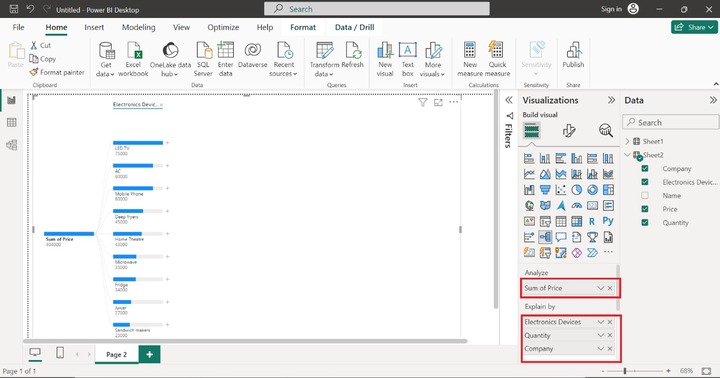Adjust the zoom slider in status bar

[x=624, y=371]
